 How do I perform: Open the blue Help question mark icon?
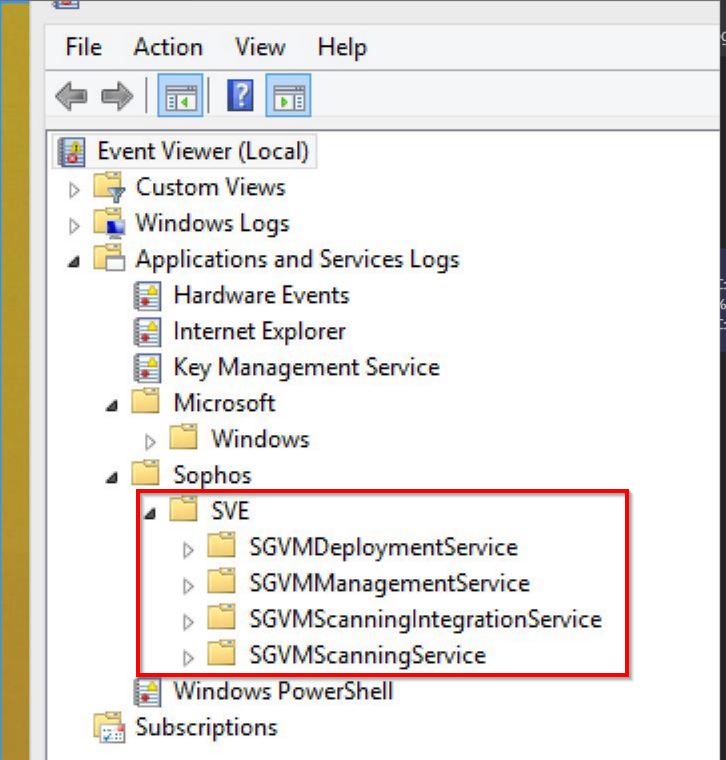pyautogui.click(x=240, y=95)
